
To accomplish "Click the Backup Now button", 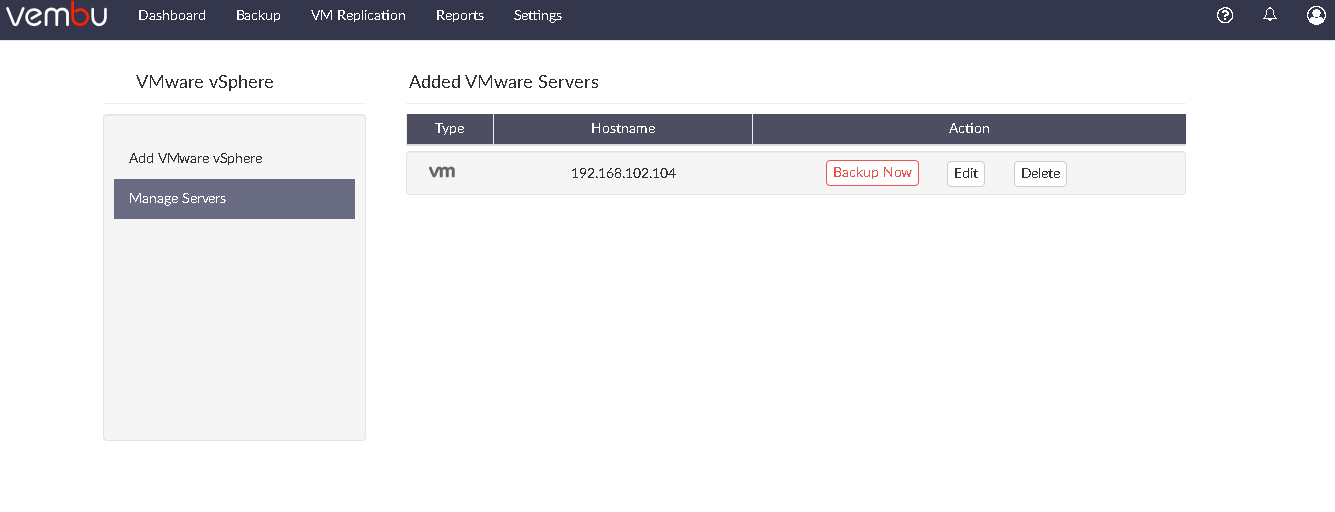I will [872, 173].
